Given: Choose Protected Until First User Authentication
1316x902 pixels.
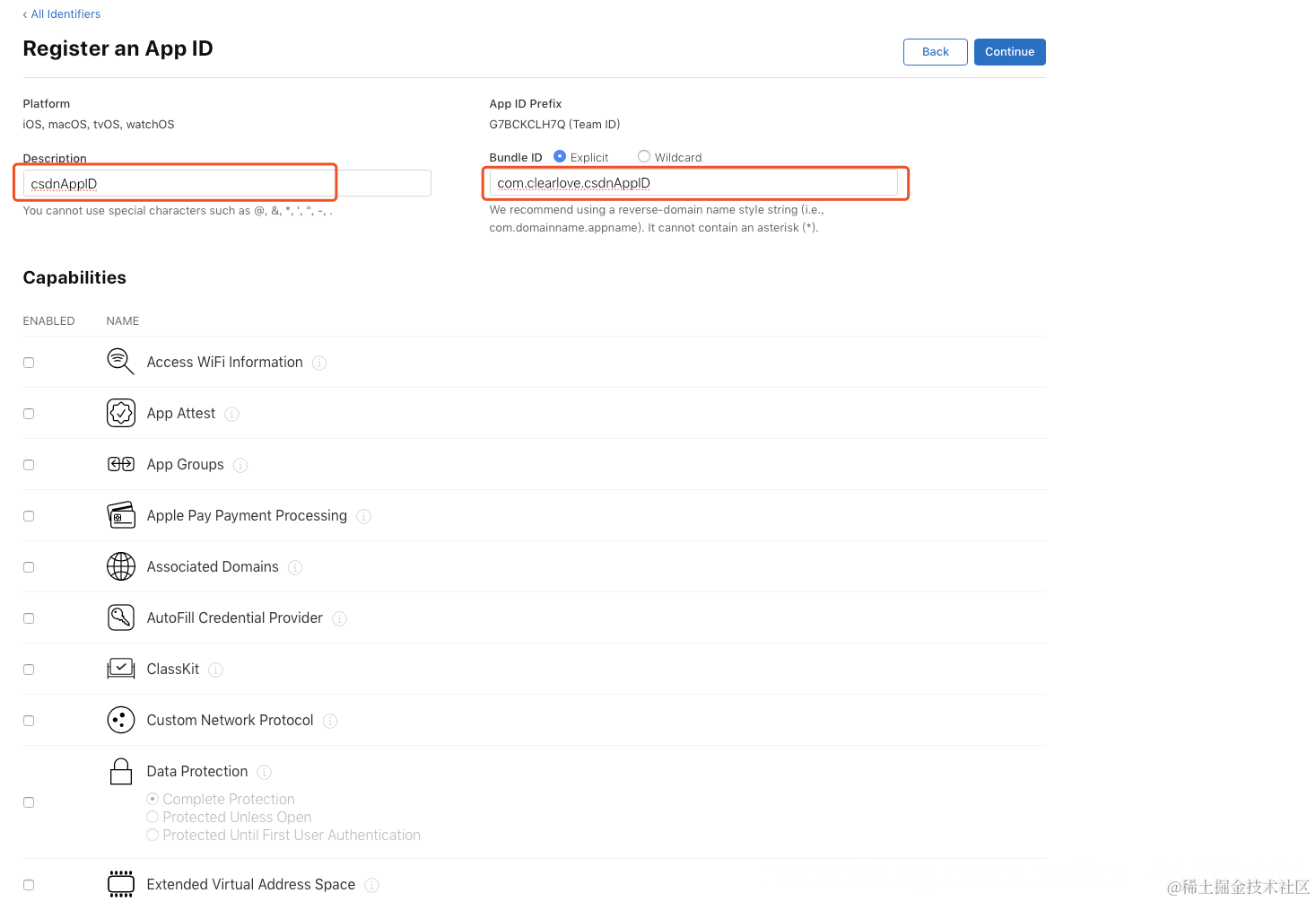Looking at the screenshot, I should [153, 835].
